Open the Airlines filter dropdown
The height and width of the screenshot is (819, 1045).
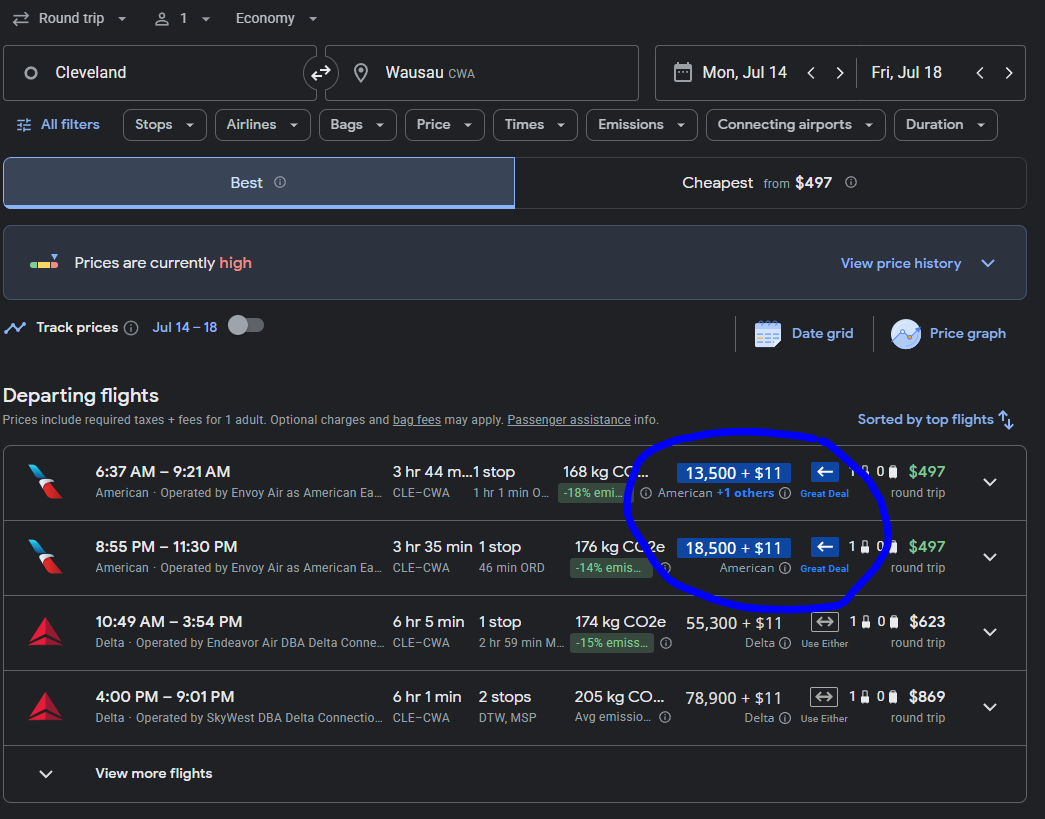point(263,125)
